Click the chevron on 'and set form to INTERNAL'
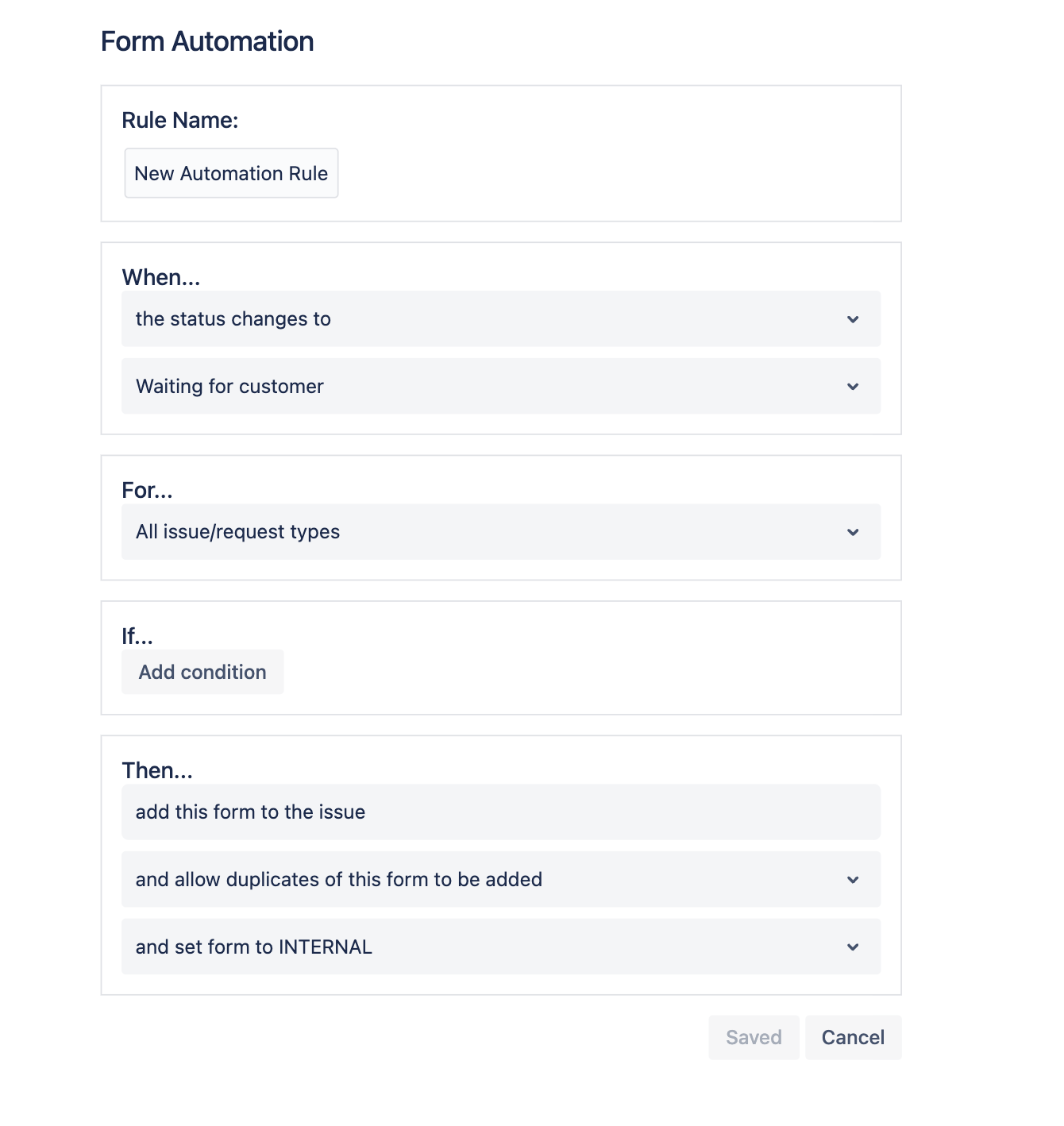 pyautogui.click(x=854, y=947)
